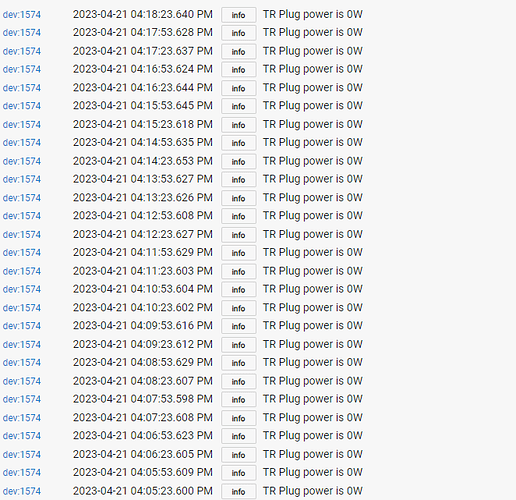The width and height of the screenshot is (516, 500).
Task: Open dev:1574 link for 04:15:23.618 PM entry
Action: pyautogui.click(x=22, y=125)
